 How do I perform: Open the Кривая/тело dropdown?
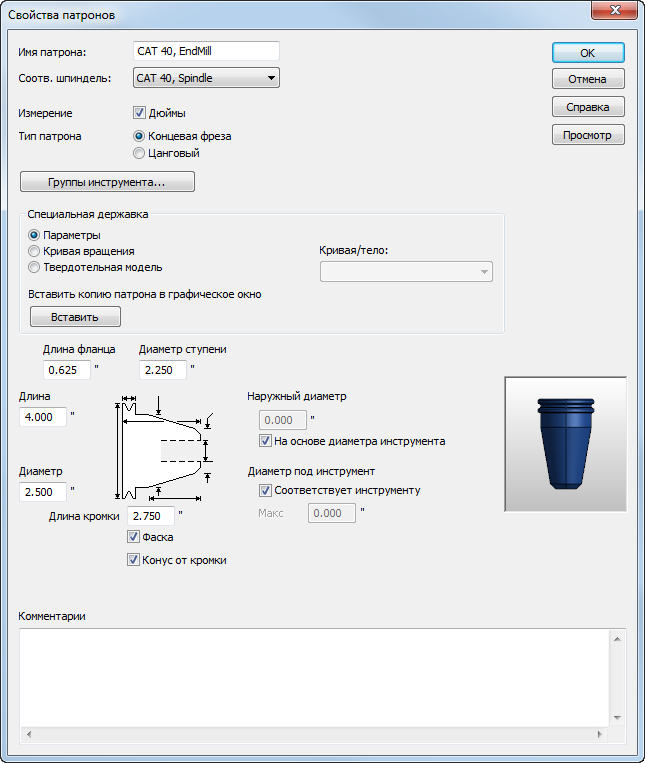406,272
